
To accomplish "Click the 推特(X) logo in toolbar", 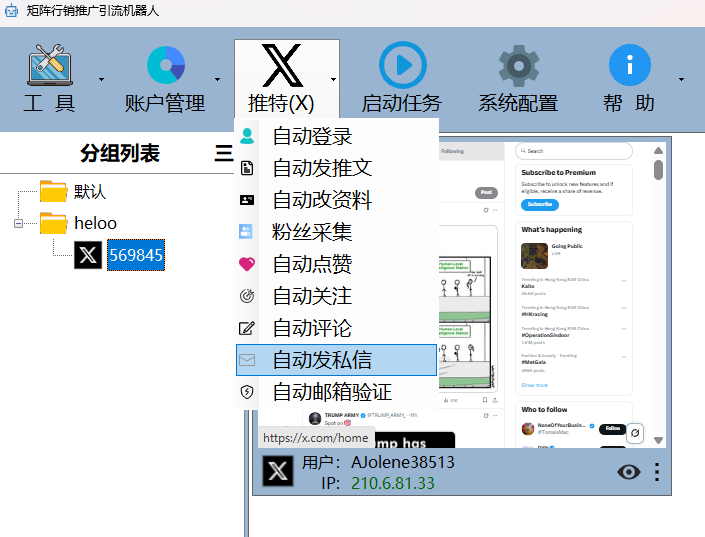I will coord(282,65).
